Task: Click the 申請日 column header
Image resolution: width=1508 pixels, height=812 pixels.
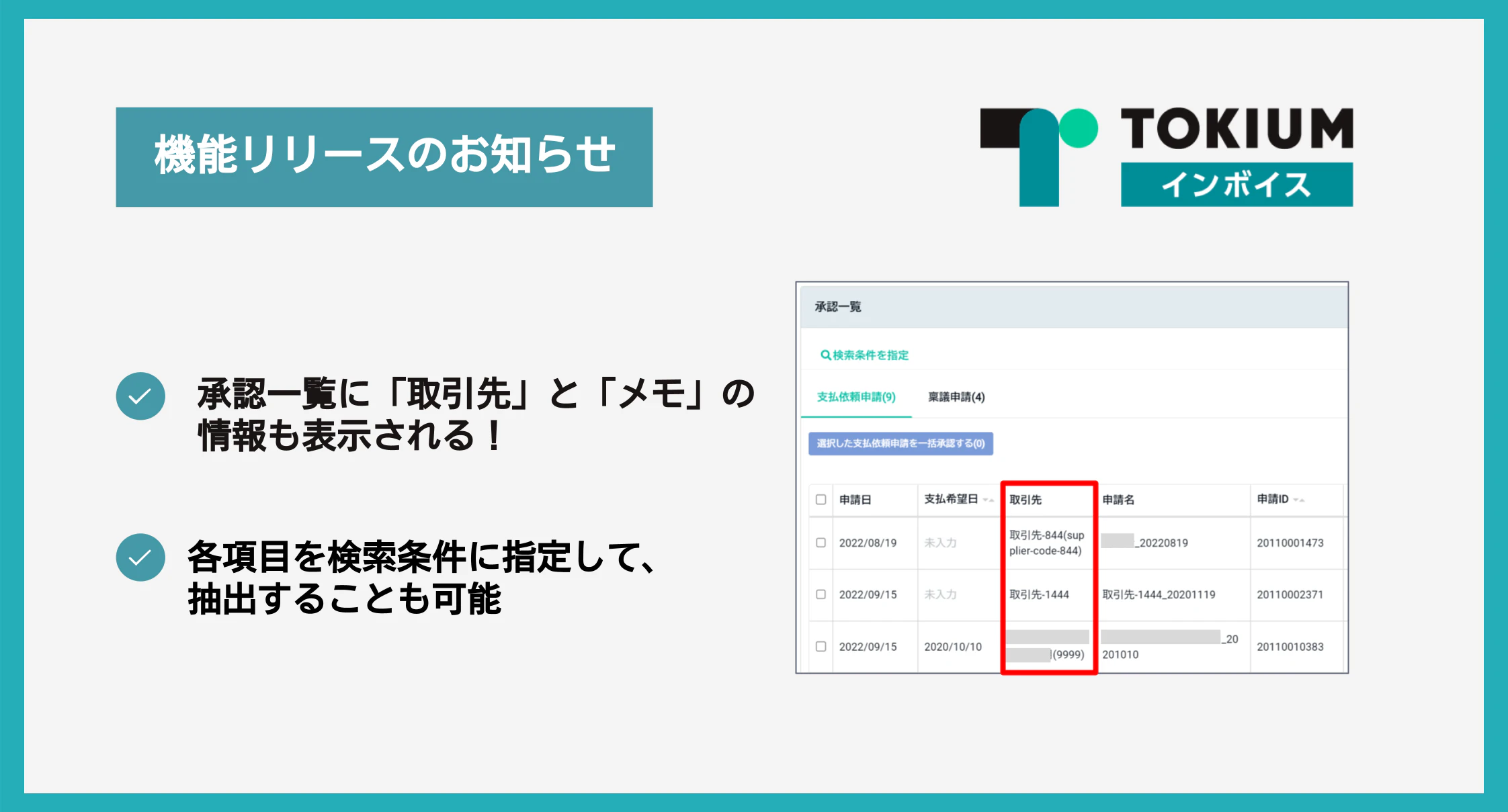Action: click(x=855, y=500)
